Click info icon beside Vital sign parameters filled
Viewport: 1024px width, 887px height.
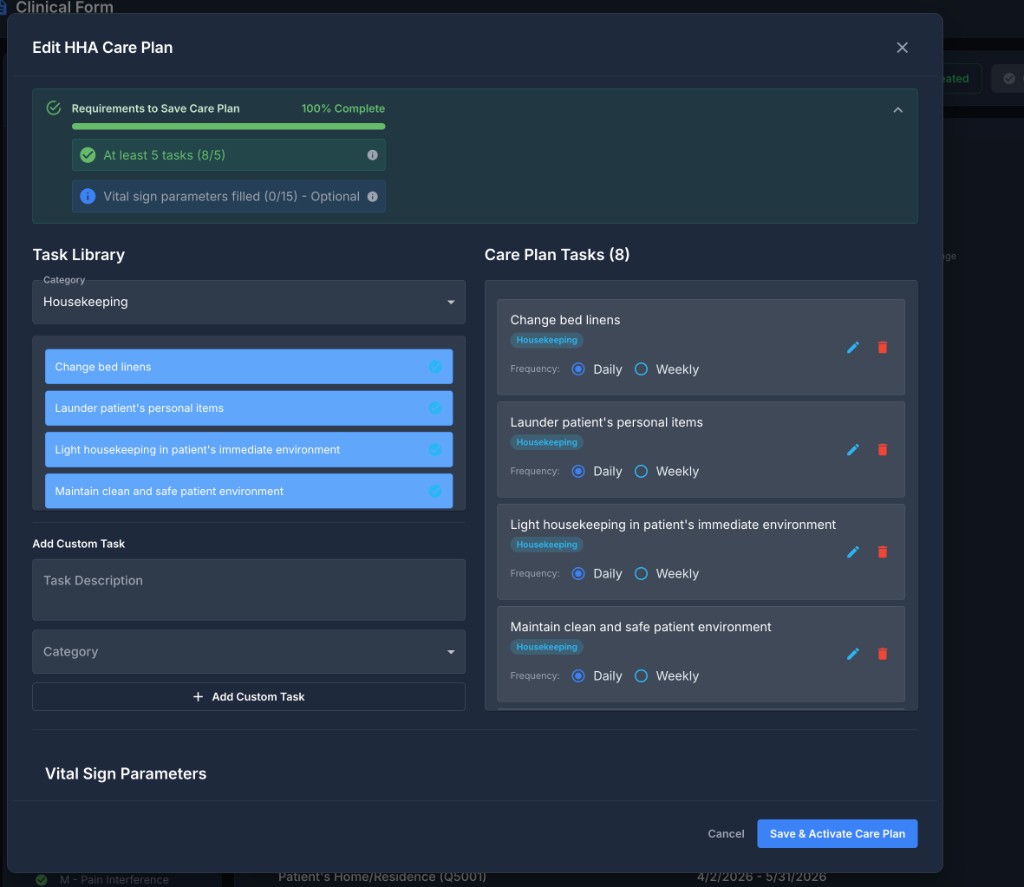pos(372,197)
